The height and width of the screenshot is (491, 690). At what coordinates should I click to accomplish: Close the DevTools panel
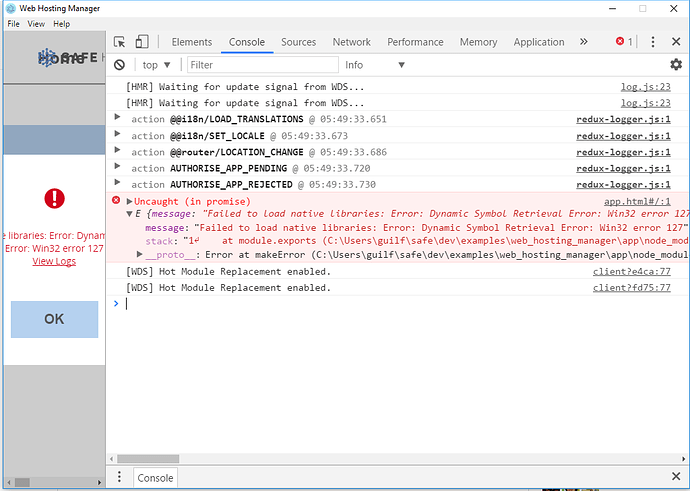(676, 42)
